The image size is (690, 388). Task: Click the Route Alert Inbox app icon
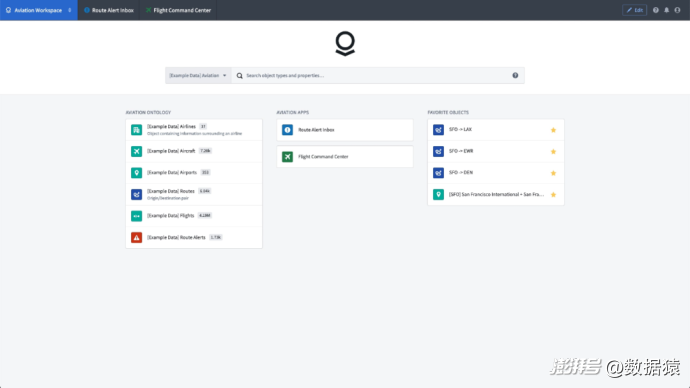coord(287,130)
